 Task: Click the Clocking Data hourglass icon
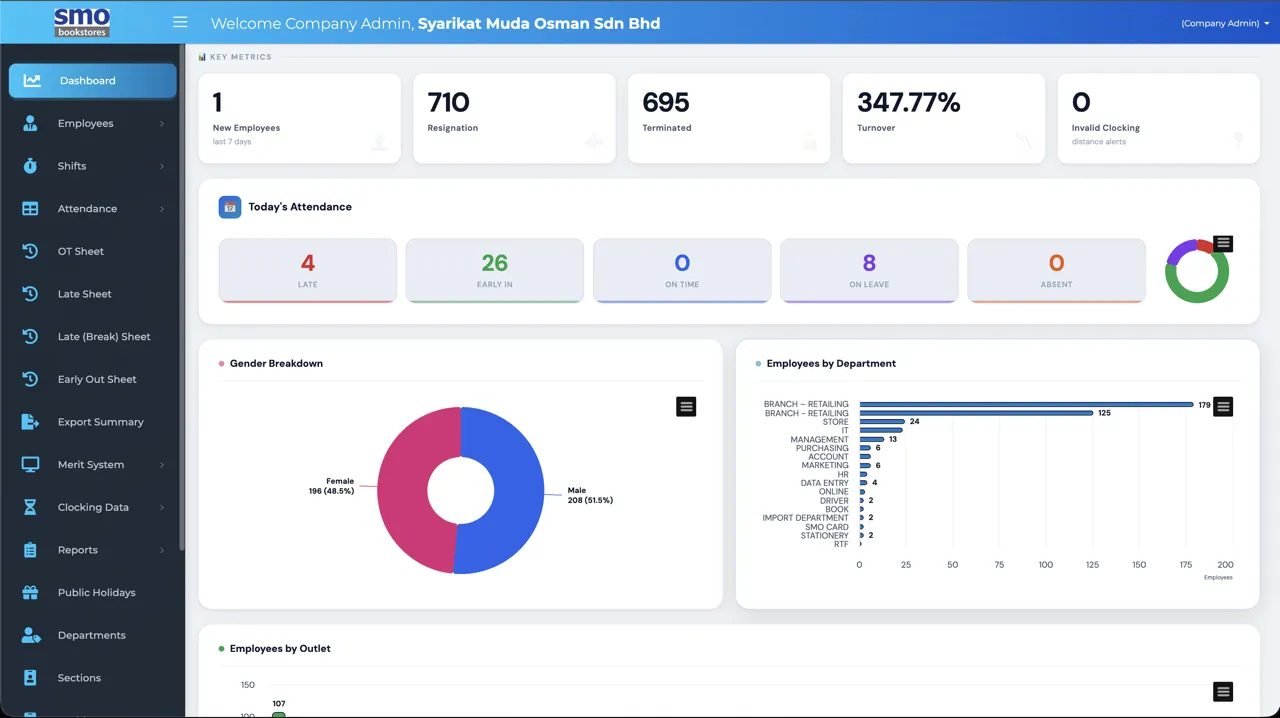[x=30, y=507]
